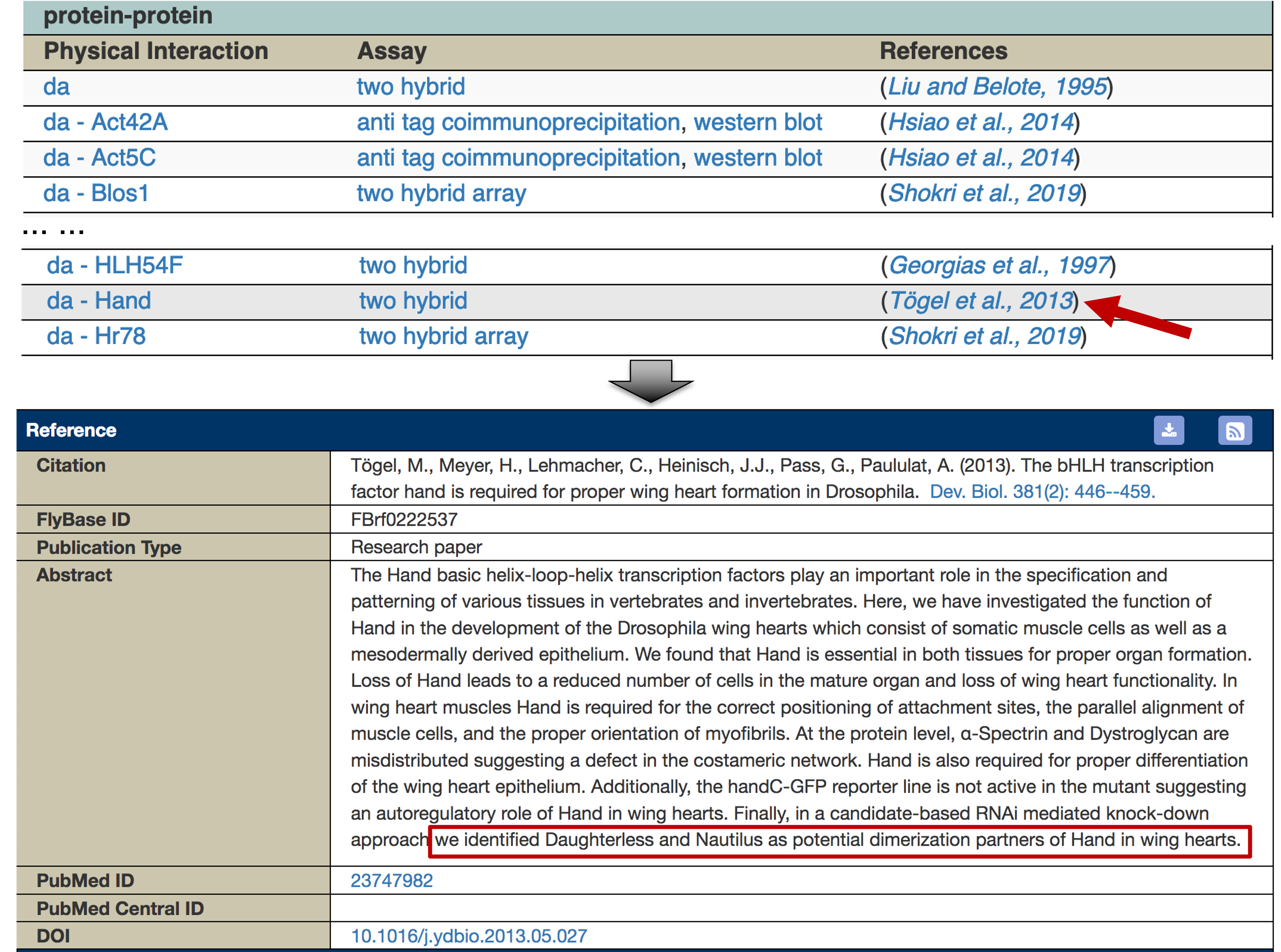This screenshot has width=1281, height=952.
Task: Open the Dev. Biol. 381(2): 446--459 journal link
Action: 1042,492
